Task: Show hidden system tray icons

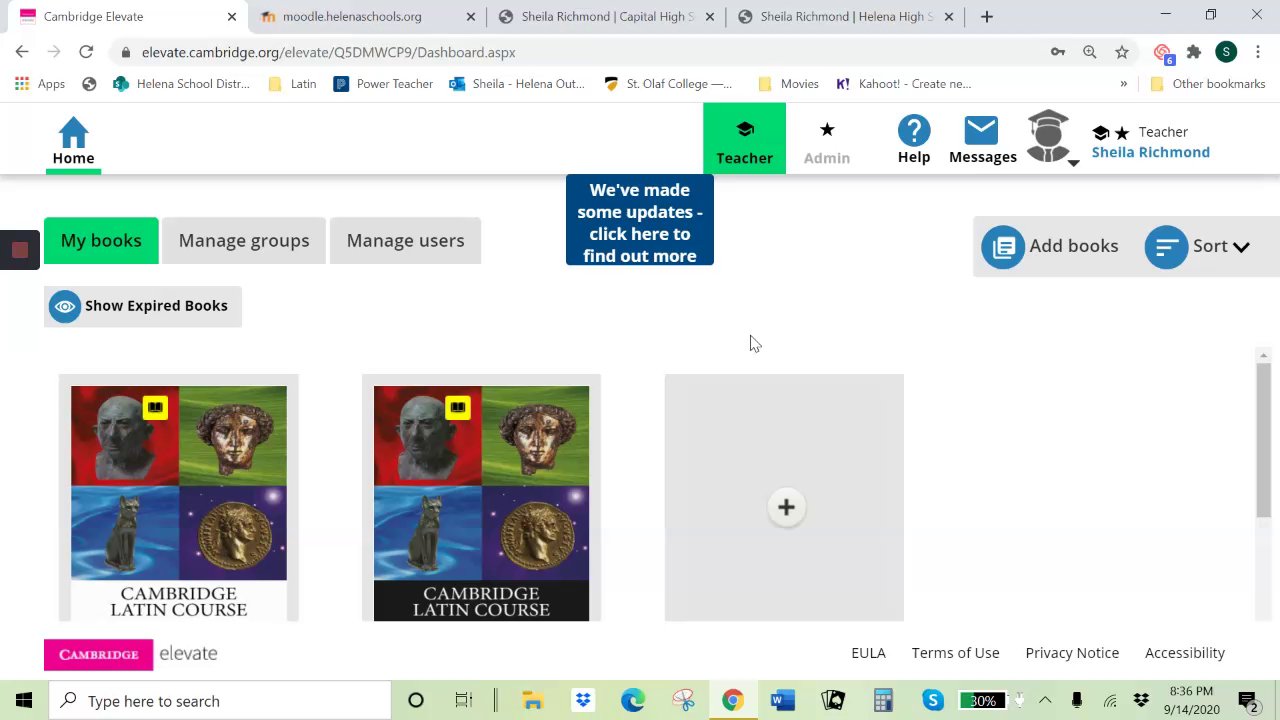Action: [x=1045, y=700]
